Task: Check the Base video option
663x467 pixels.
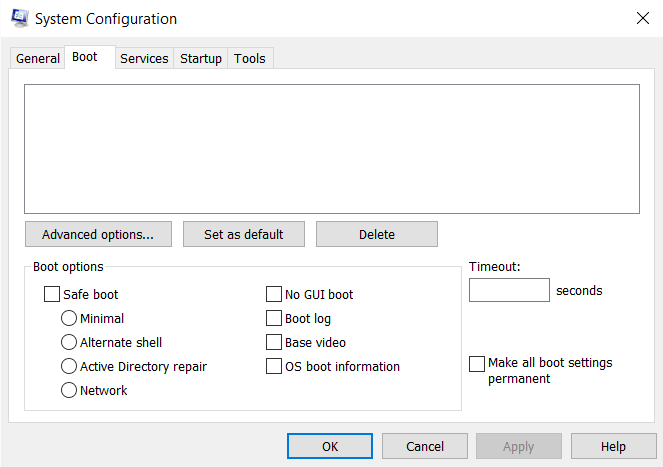Action: (274, 342)
